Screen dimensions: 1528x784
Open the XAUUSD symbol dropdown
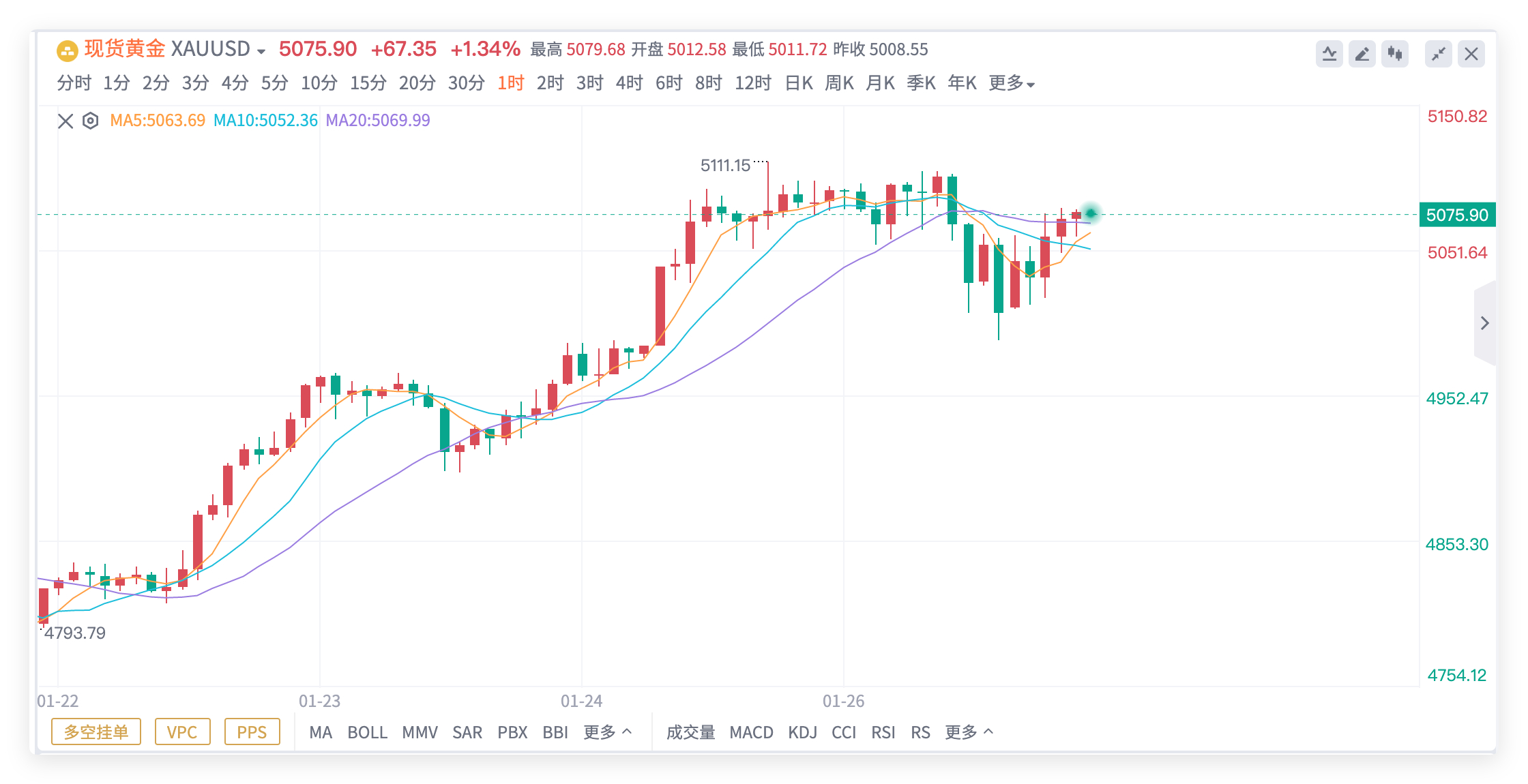(261, 51)
